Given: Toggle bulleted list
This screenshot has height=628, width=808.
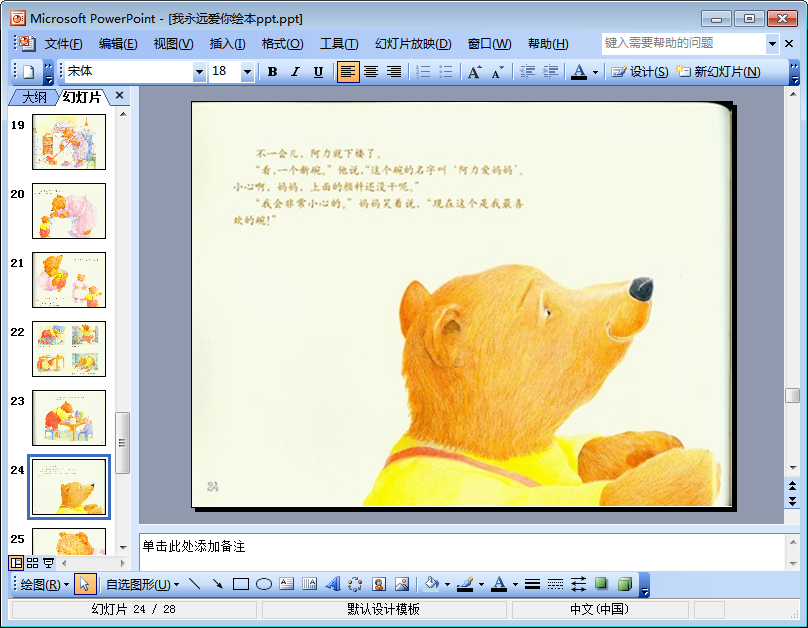Looking at the screenshot, I should coord(445,72).
